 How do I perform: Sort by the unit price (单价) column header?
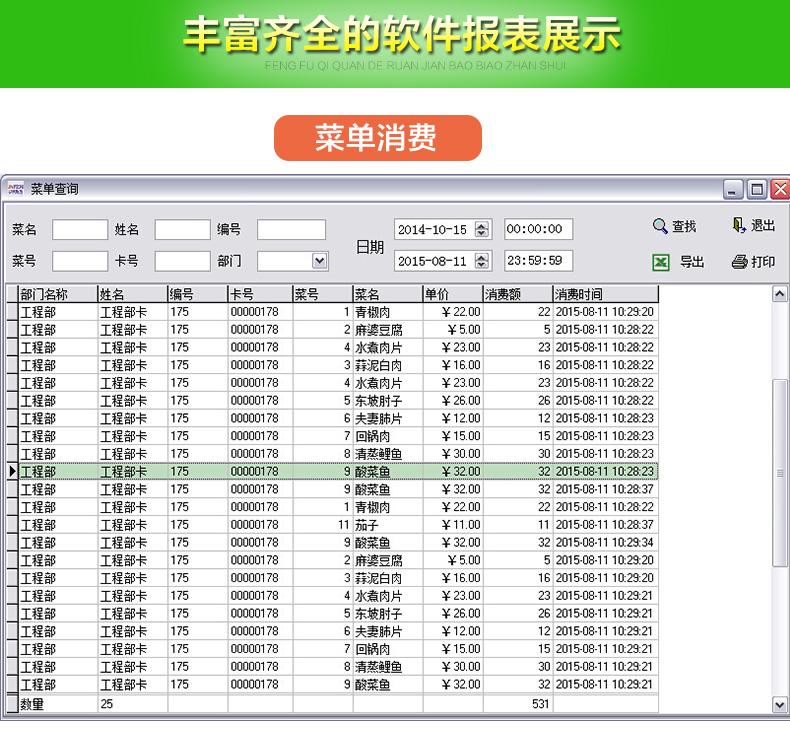coord(452,294)
